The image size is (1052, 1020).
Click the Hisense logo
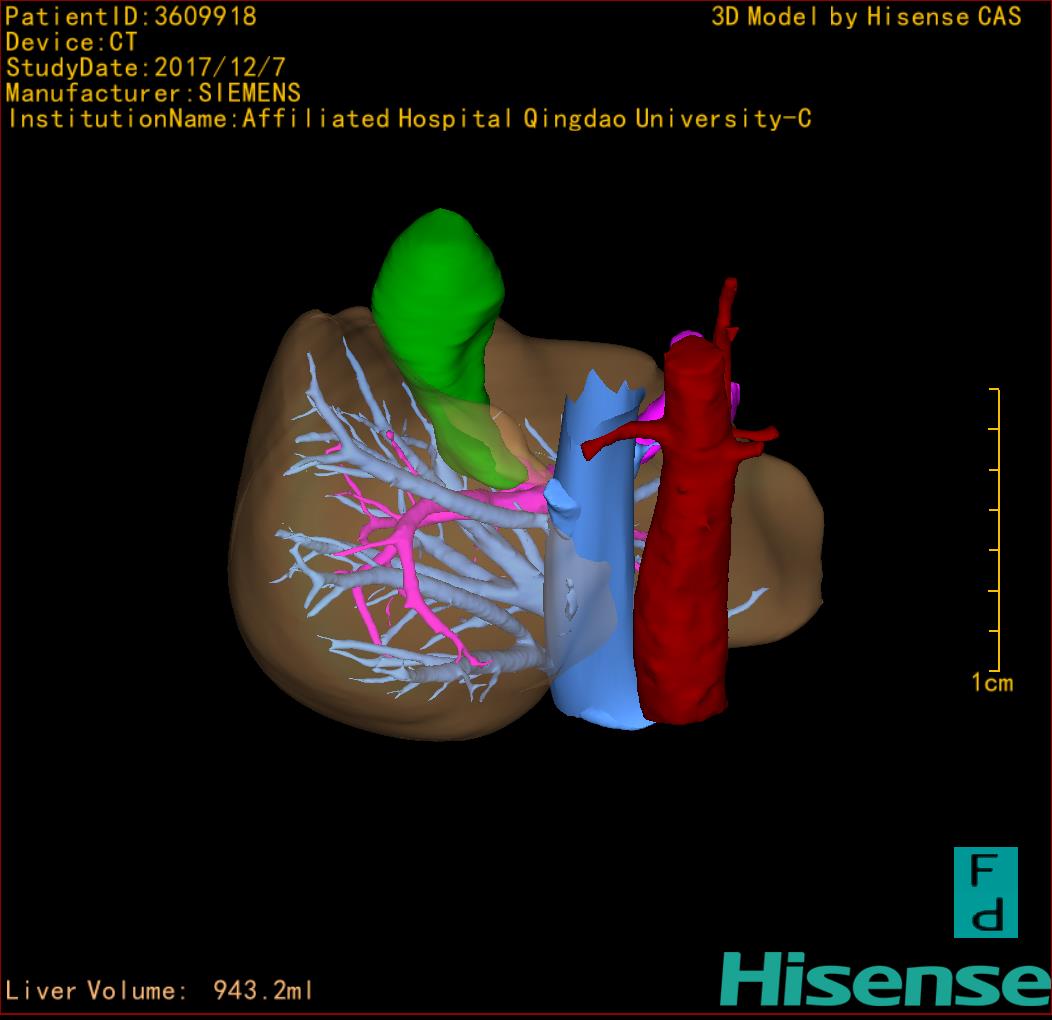[x=885, y=979]
